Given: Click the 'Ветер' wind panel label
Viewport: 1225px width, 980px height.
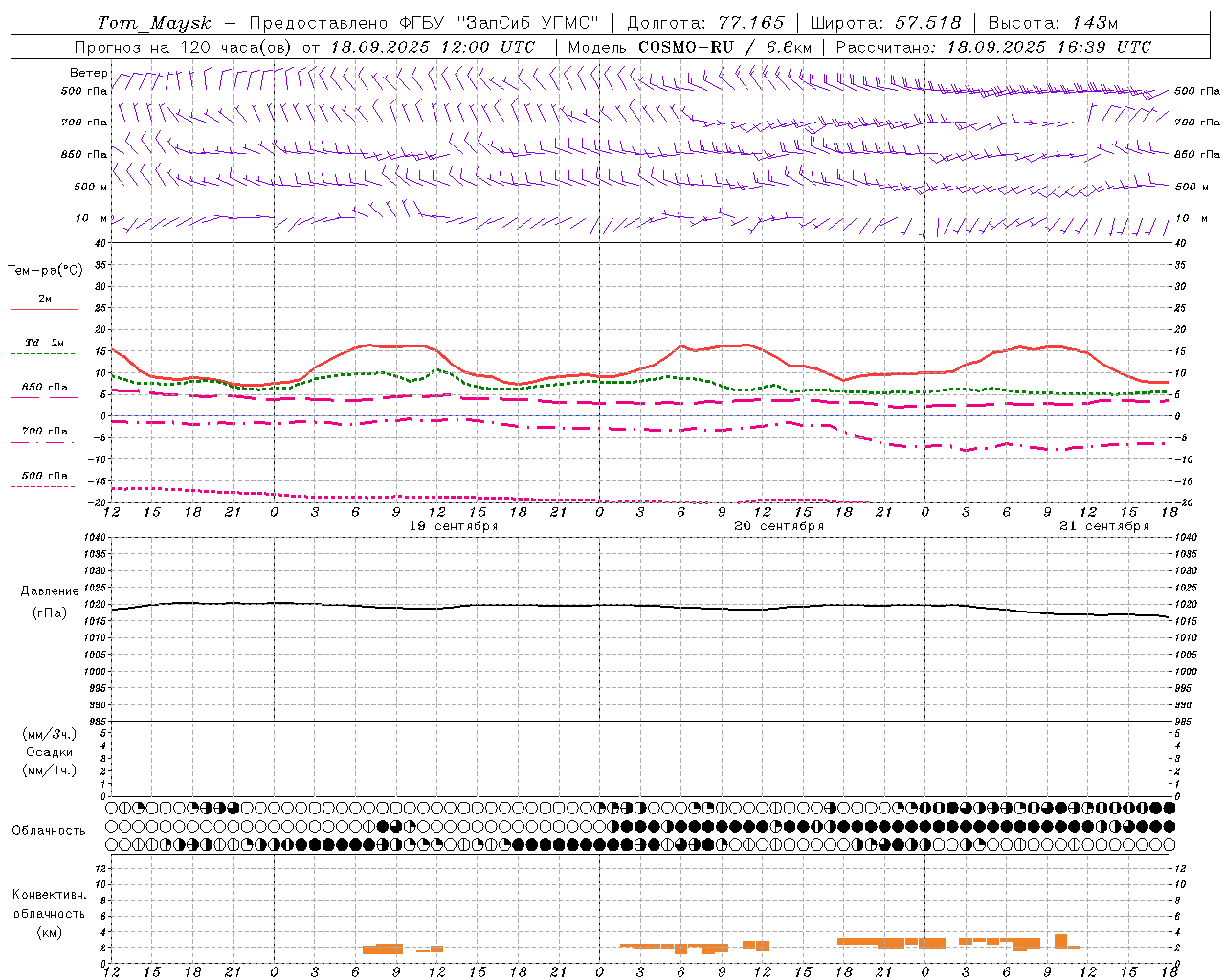Looking at the screenshot, I should [89, 73].
